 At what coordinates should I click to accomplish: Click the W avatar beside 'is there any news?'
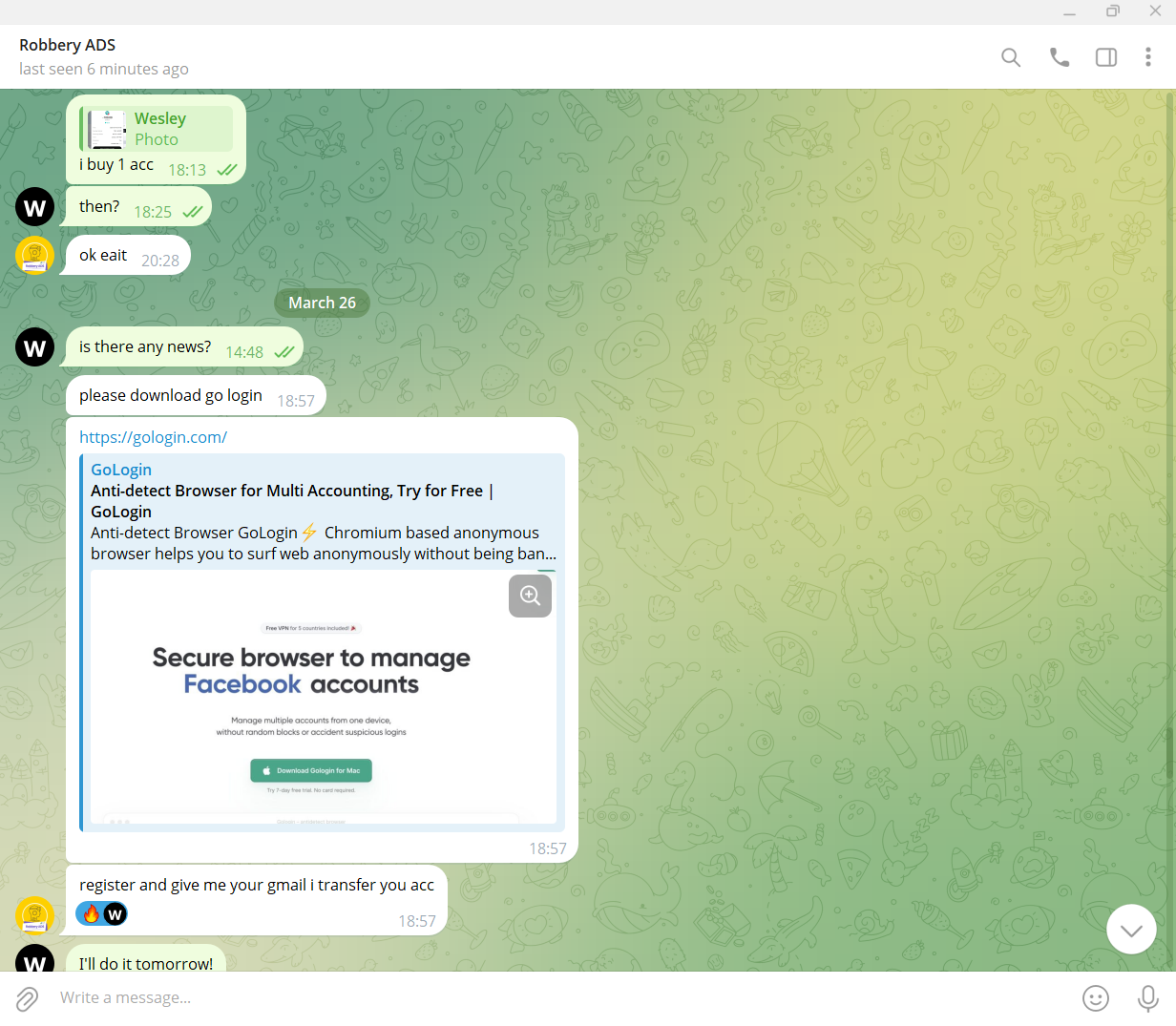tap(34, 346)
